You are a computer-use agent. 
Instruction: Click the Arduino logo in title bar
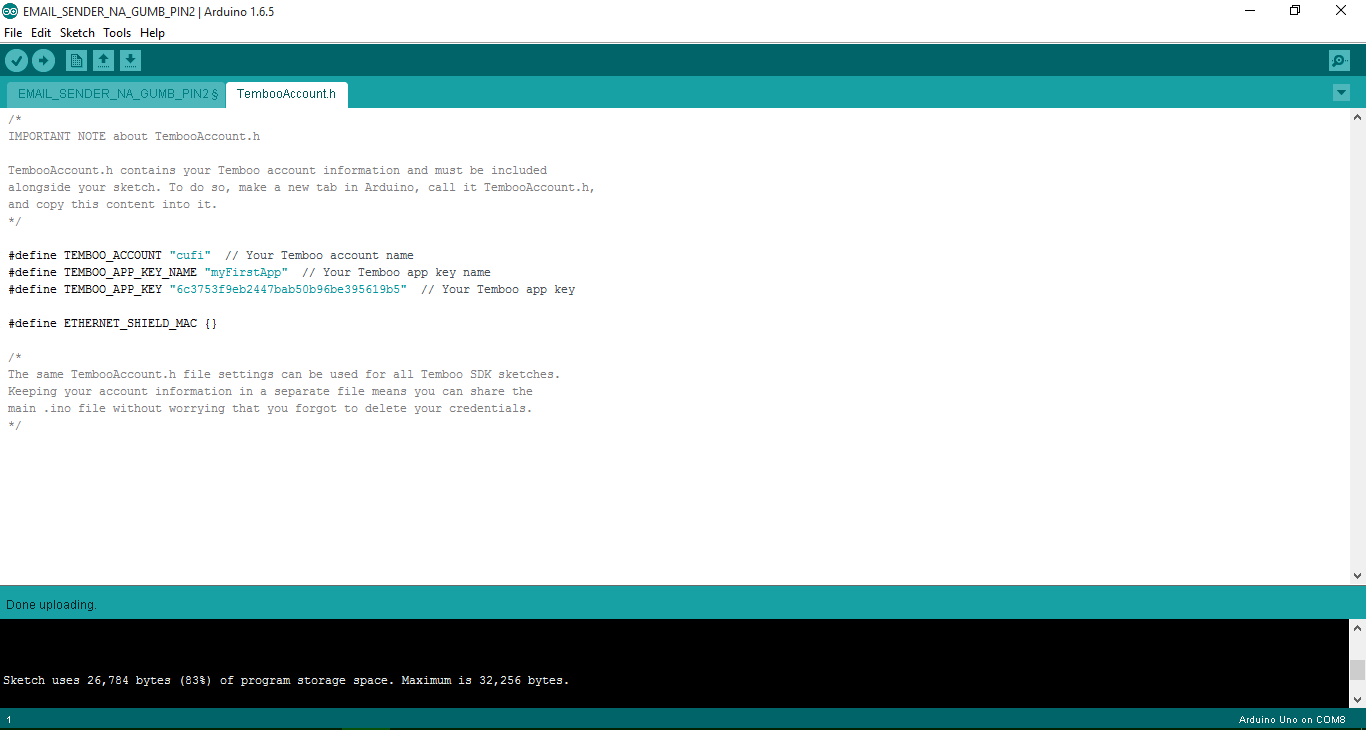[10, 11]
